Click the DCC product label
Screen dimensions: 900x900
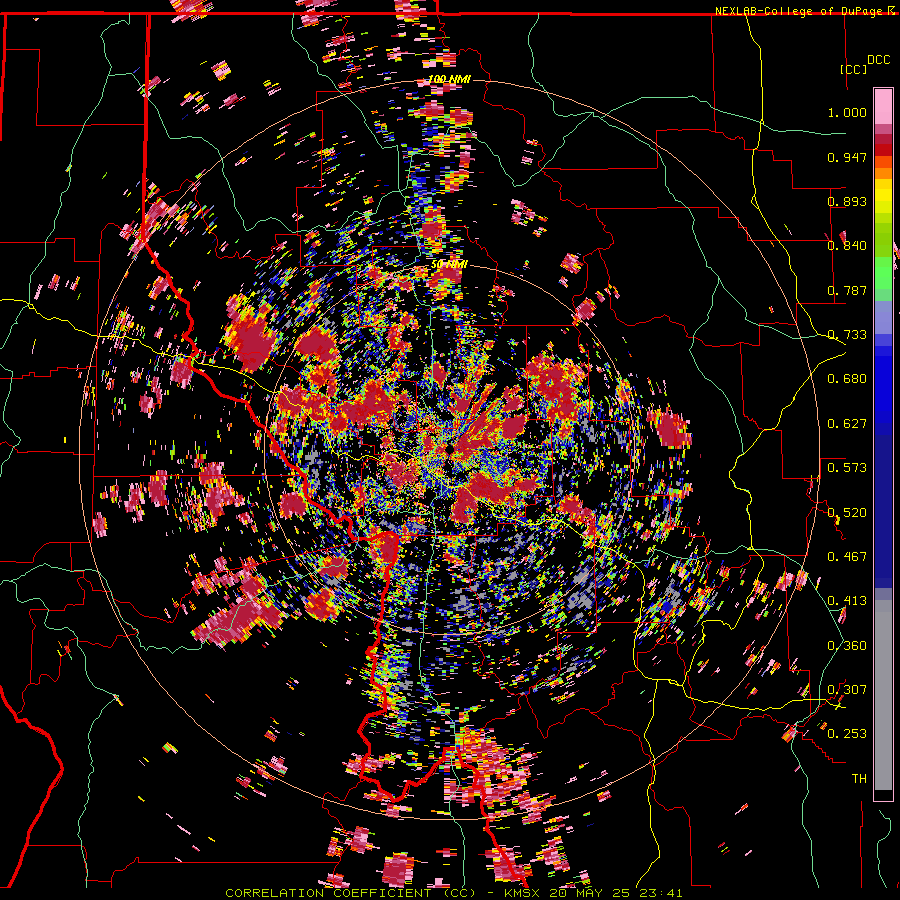tap(878, 60)
